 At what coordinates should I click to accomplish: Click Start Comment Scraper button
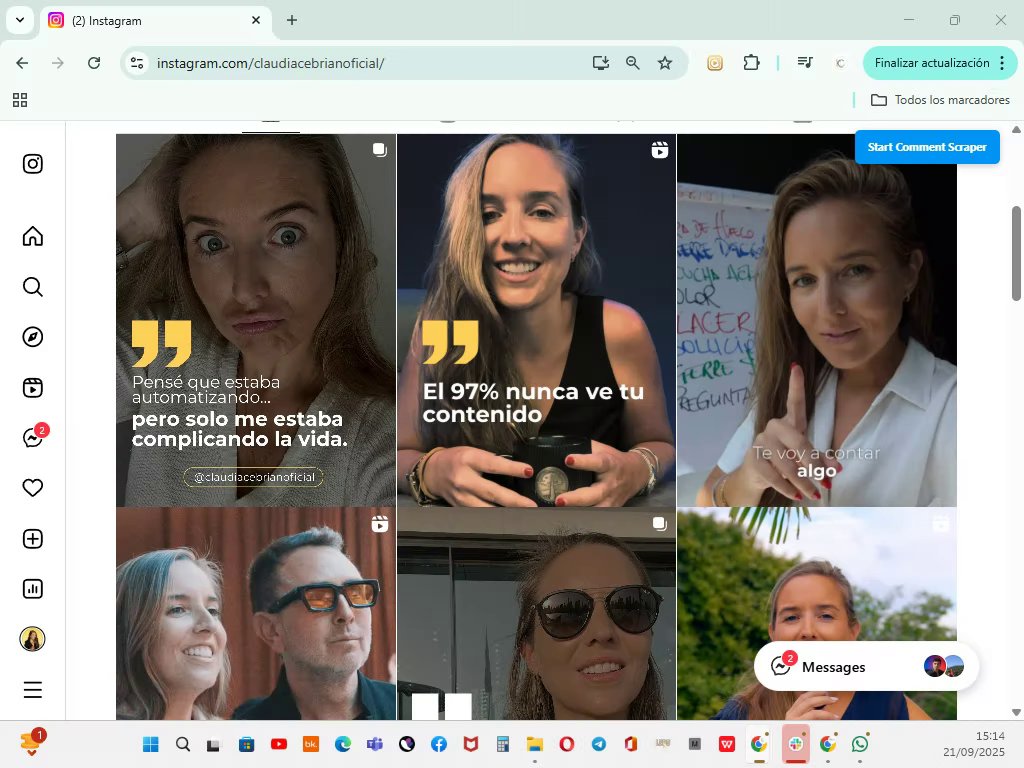point(927,147)
